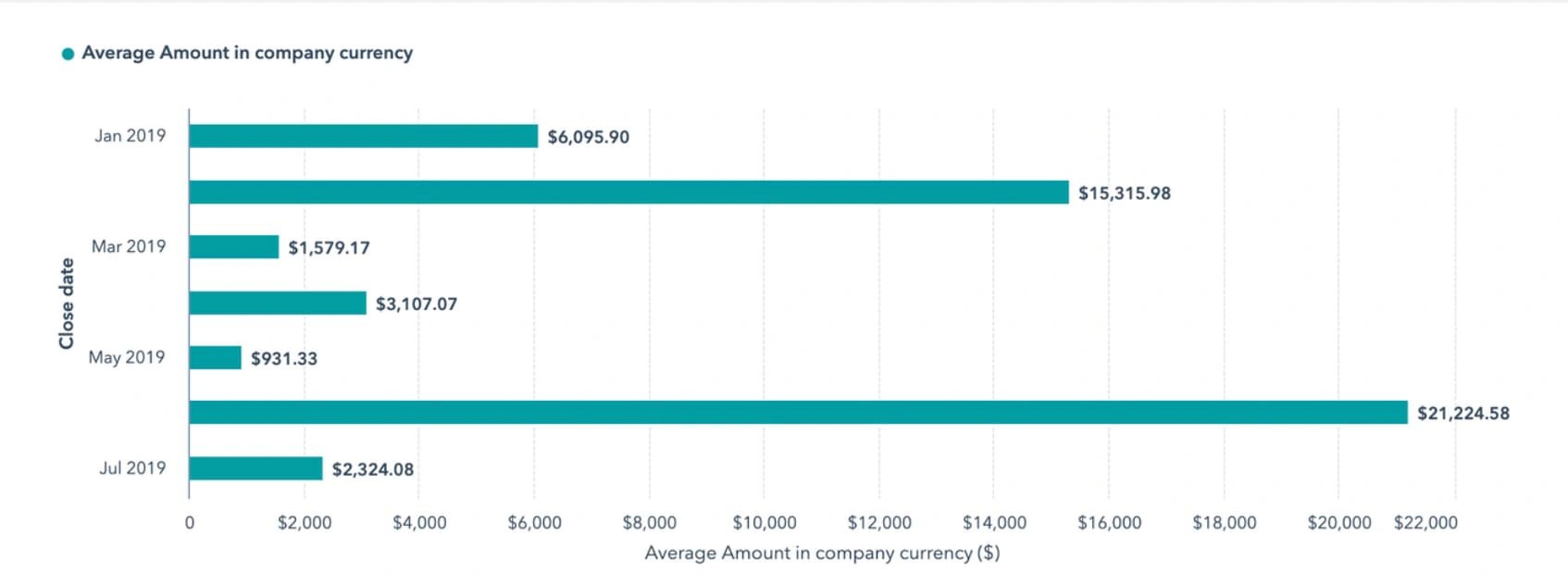Select the Jan 2019 bar
Screen dimensions: 1568x585
coord(363,136)
